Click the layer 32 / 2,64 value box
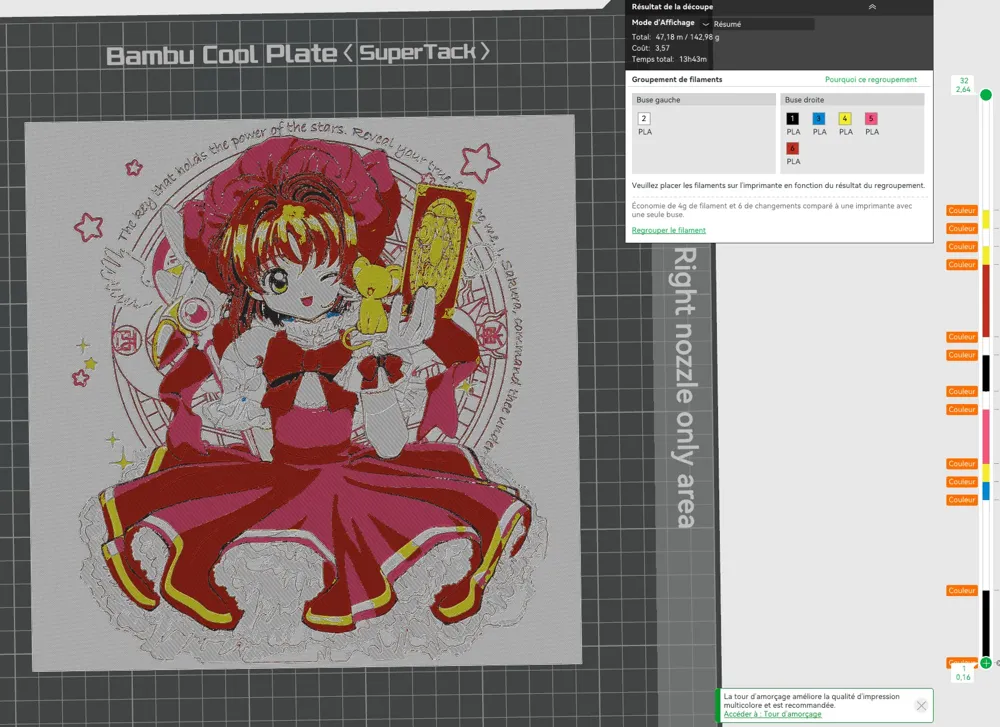 [964, 85]
